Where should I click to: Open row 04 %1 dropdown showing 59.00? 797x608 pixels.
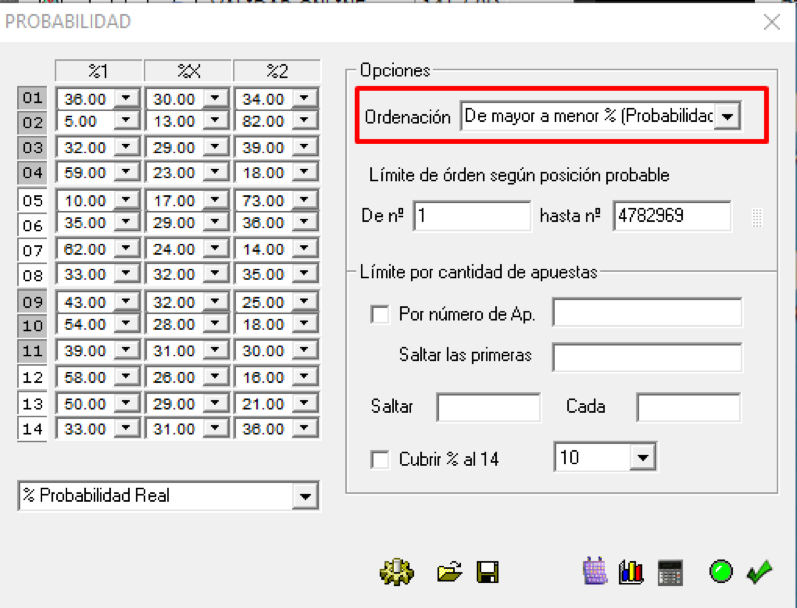tap(126, 172)
